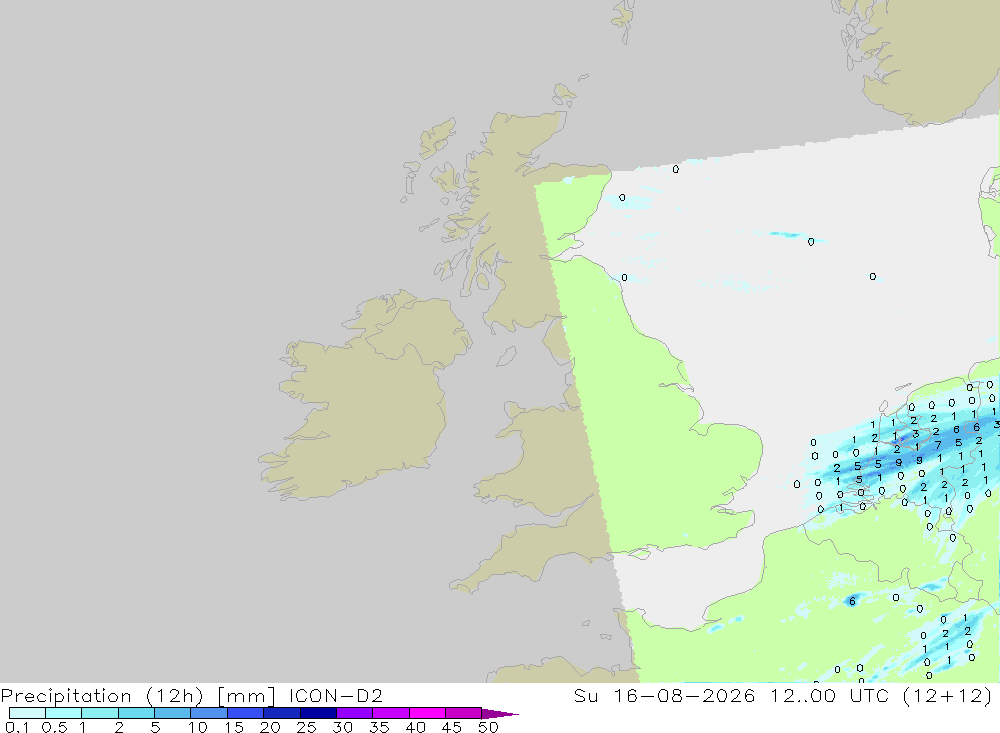Click the 25–30 mm navy legend swatch
Viewport: 1000px width, 733px height.
(x=318, y=713)
